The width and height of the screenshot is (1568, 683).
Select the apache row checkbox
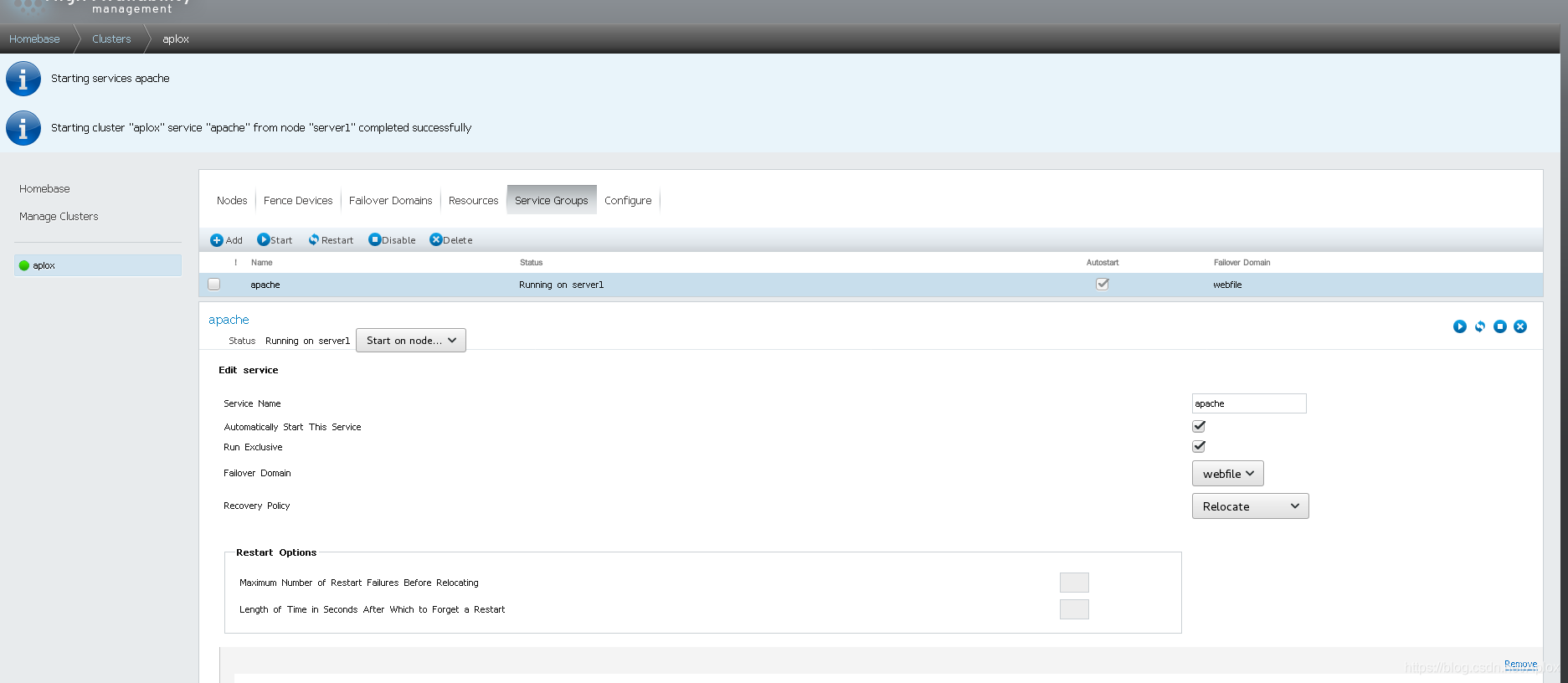click(x=214, y=285)
